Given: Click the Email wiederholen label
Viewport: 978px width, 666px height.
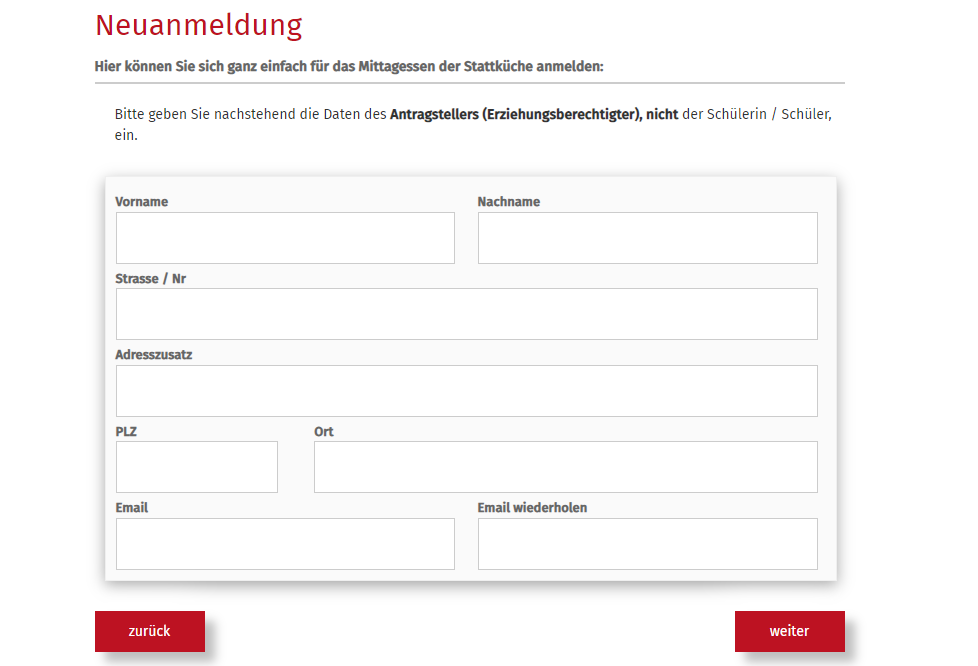Looking at the screenshot, I should point(532,508).
